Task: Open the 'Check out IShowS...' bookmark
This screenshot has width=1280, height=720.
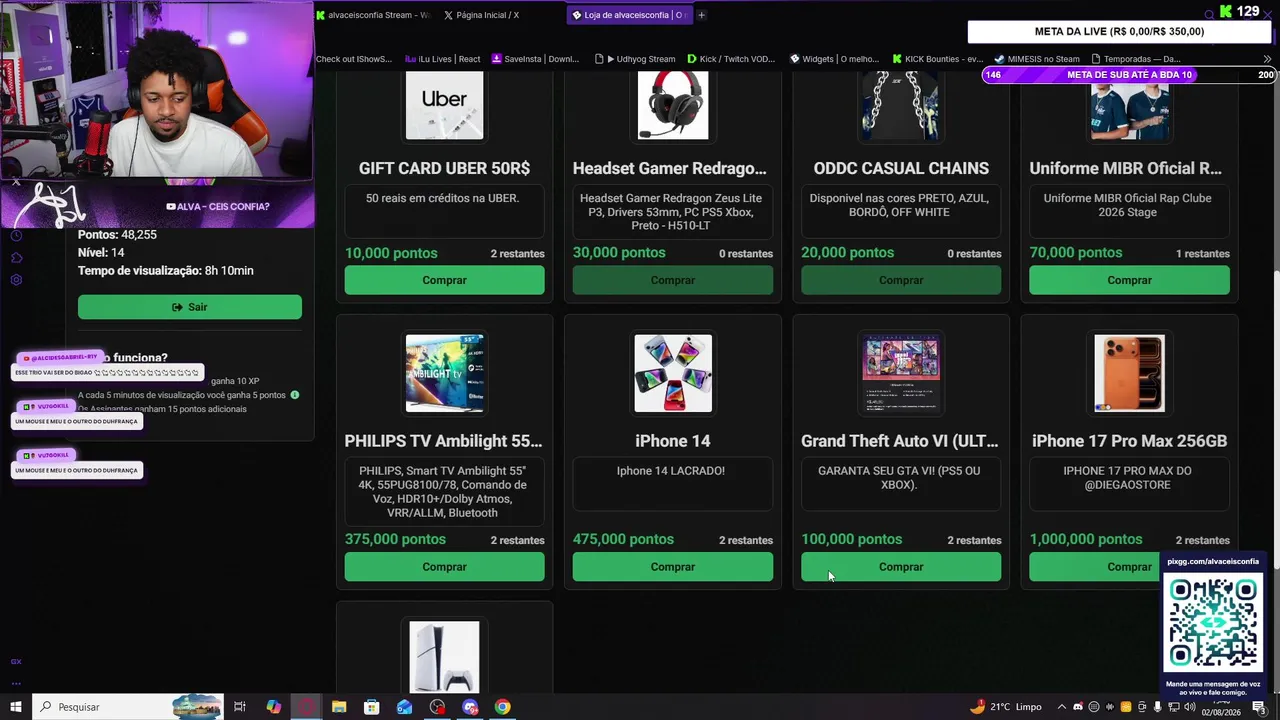Action: click(354, 59)
